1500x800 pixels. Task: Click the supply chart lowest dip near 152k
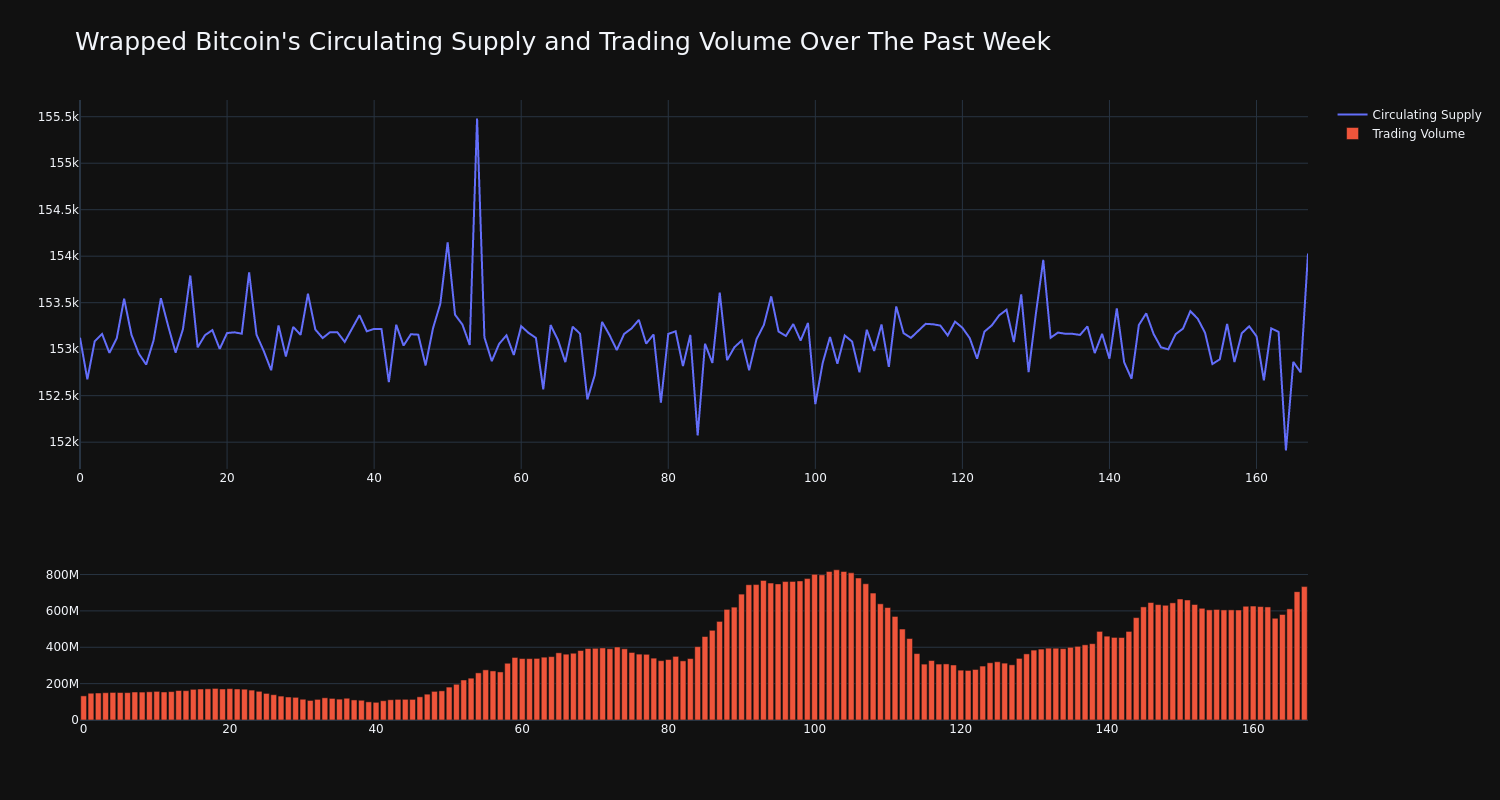pos(1286,449)
